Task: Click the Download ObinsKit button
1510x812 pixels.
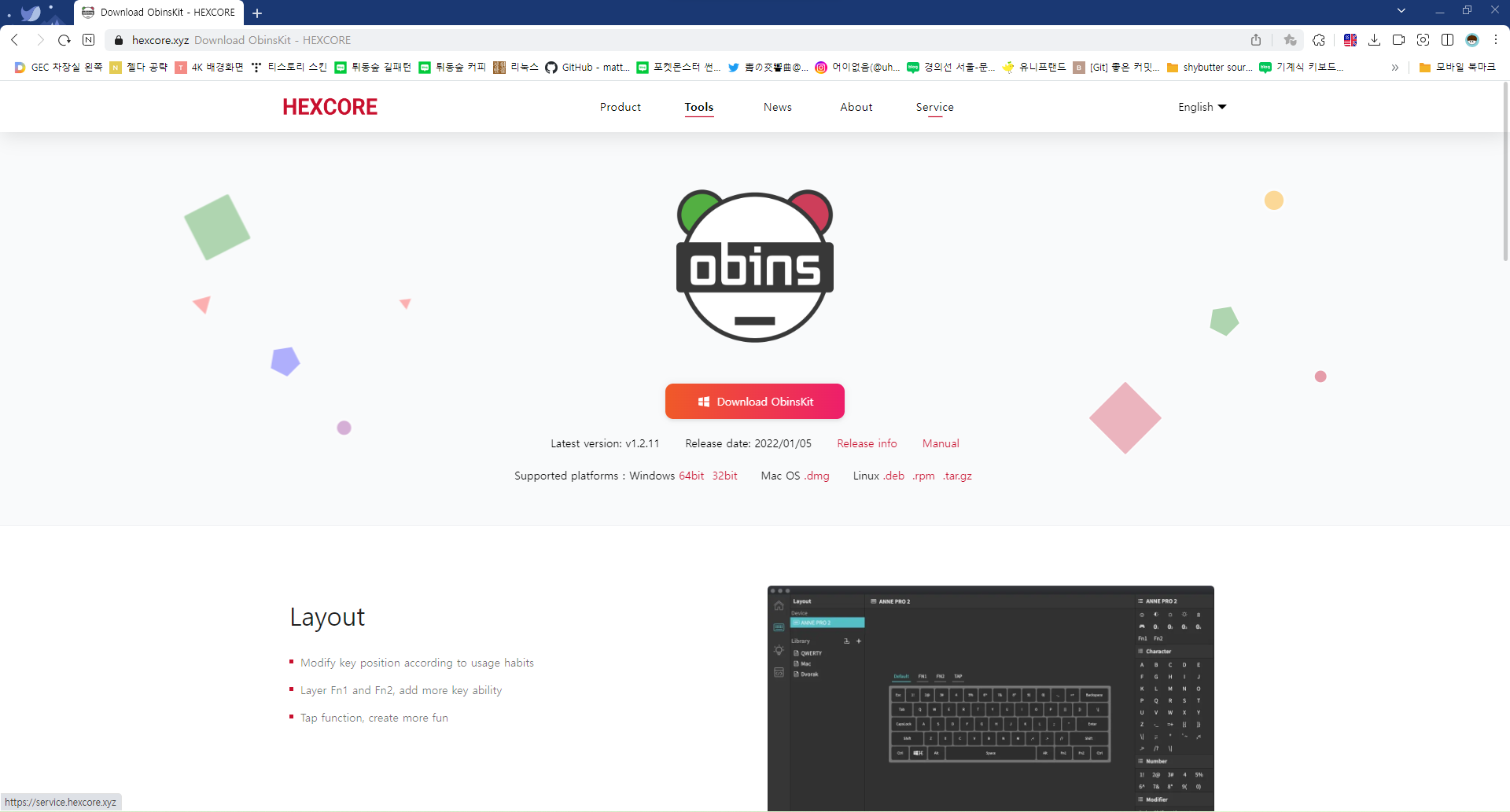Action: tap(755, 402)
